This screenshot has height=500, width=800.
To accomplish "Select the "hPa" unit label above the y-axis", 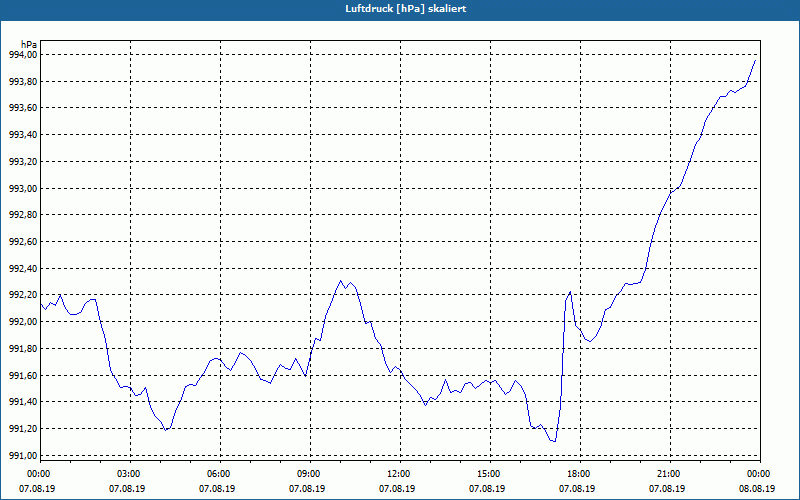I will tap(29, 45).
